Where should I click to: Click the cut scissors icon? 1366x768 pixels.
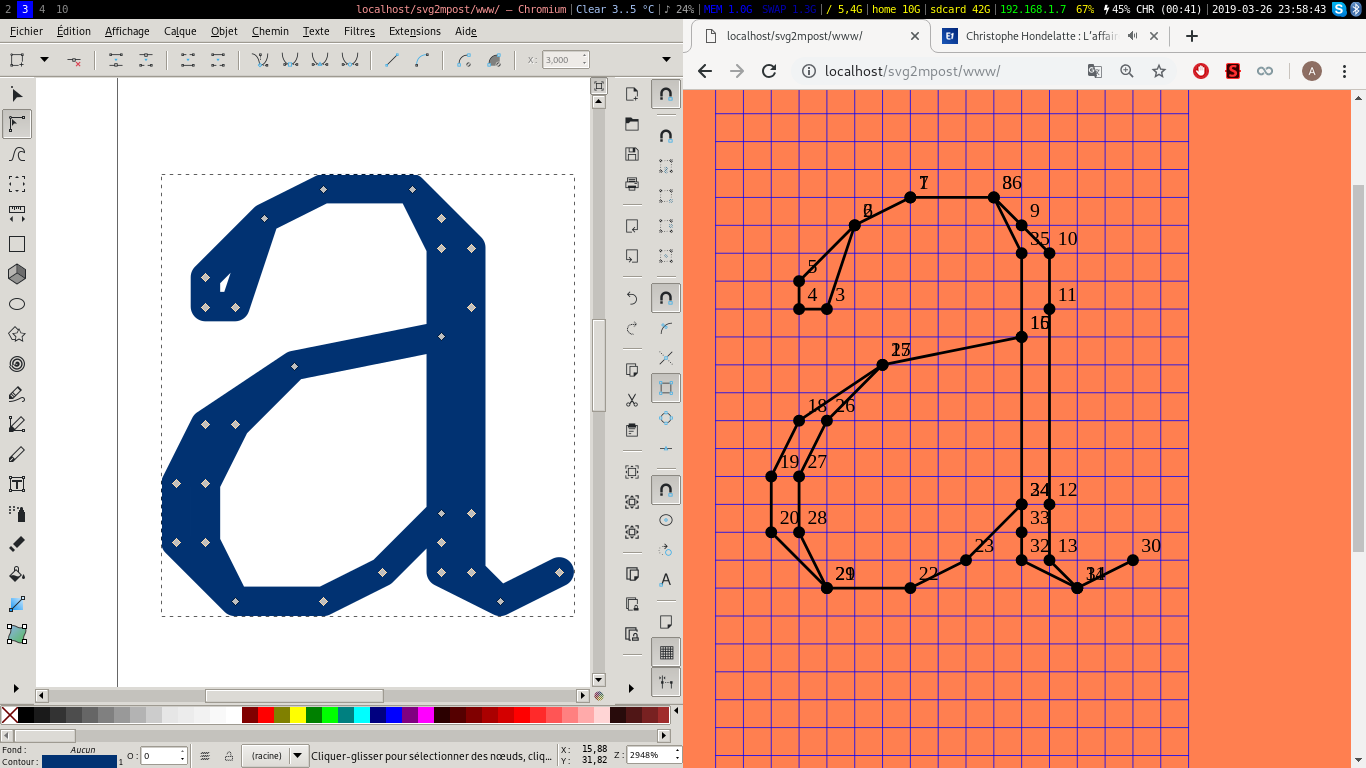(632, 400)
